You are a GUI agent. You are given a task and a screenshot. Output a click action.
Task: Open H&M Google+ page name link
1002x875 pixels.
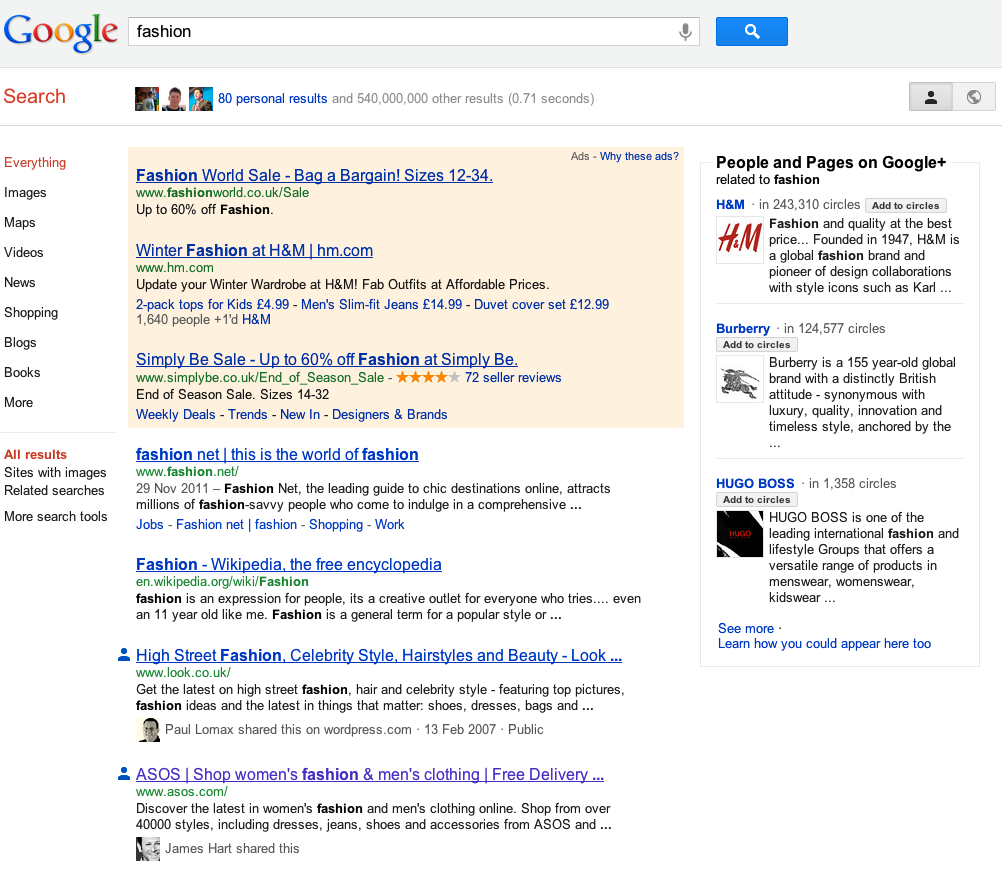tap(730, 205)
